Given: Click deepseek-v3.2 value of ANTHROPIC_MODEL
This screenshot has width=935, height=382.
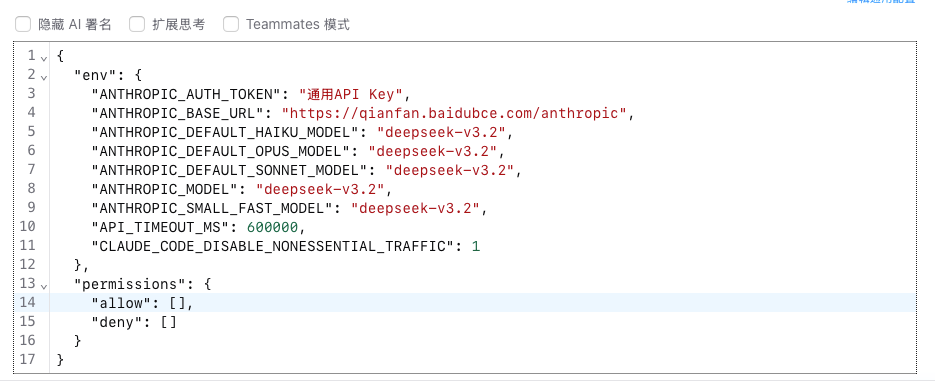Looking at the screenshot, I should [x=321, y=190].
